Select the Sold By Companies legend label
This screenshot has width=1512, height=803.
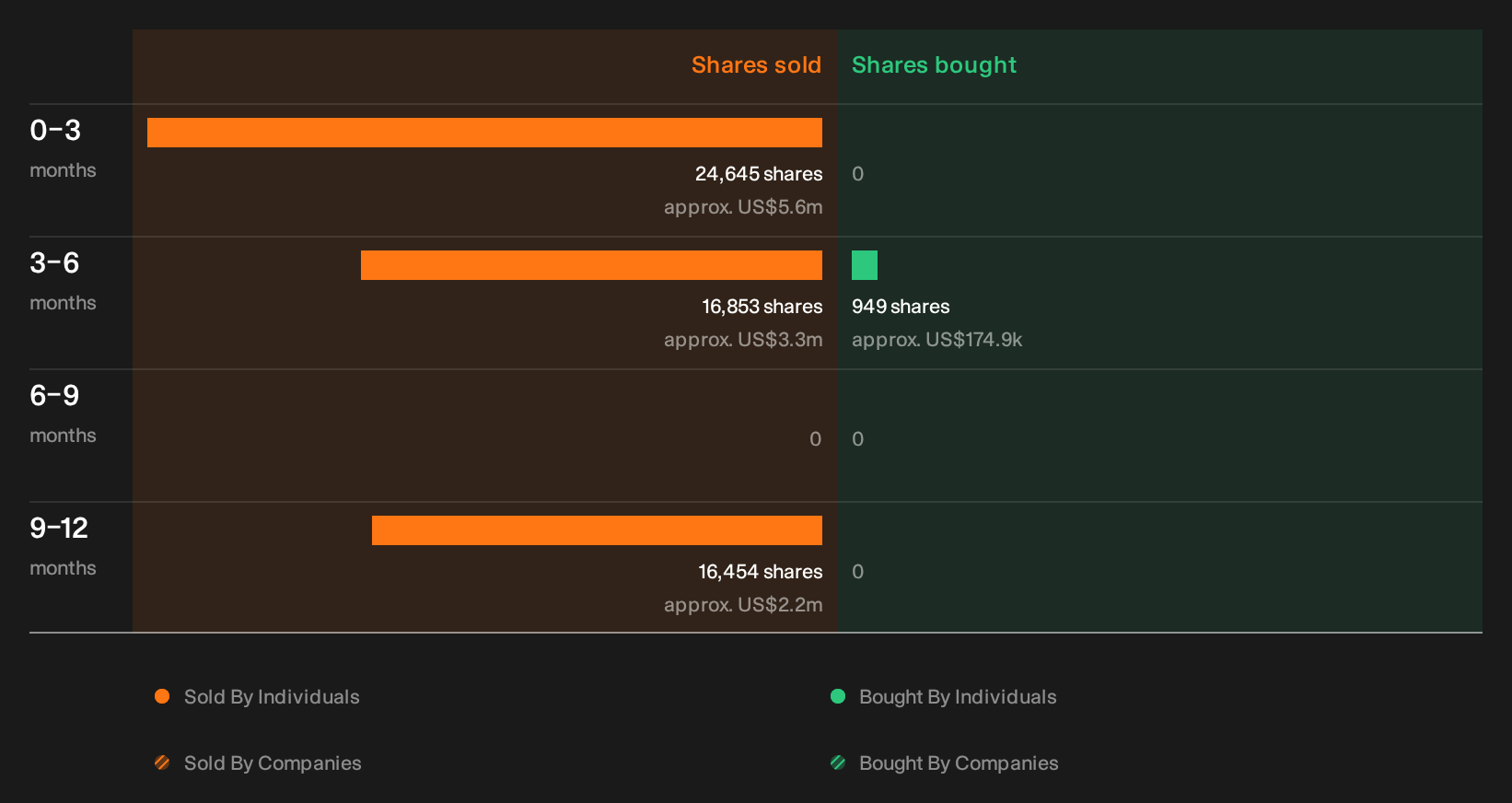point(273,763)
